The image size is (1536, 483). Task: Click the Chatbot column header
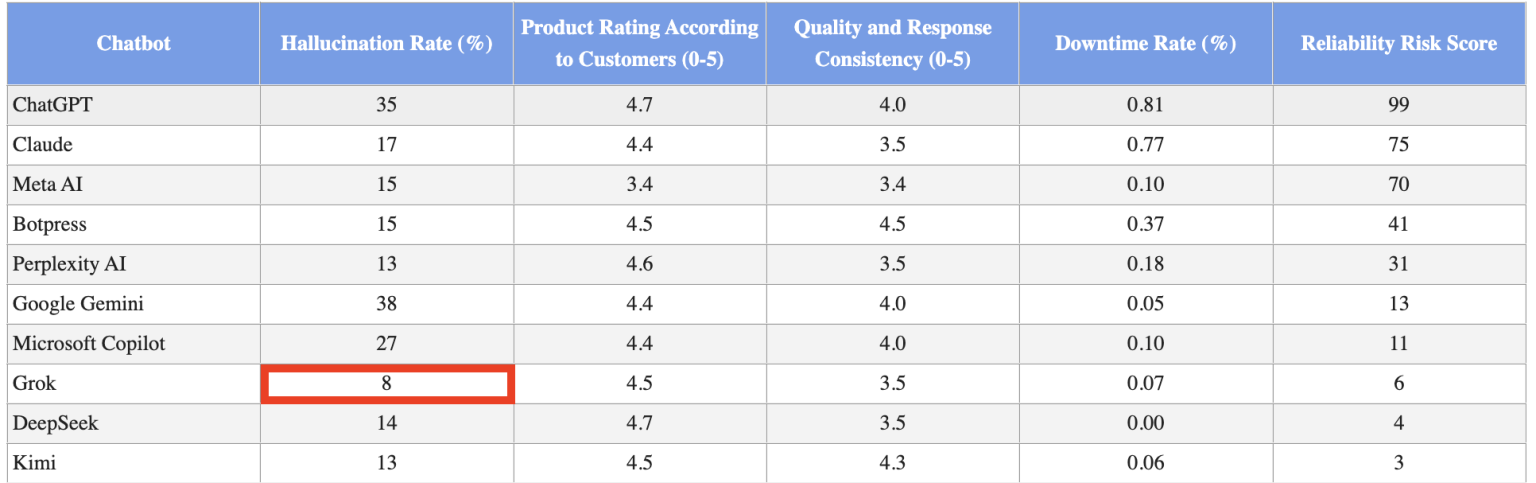pos(133,44)
